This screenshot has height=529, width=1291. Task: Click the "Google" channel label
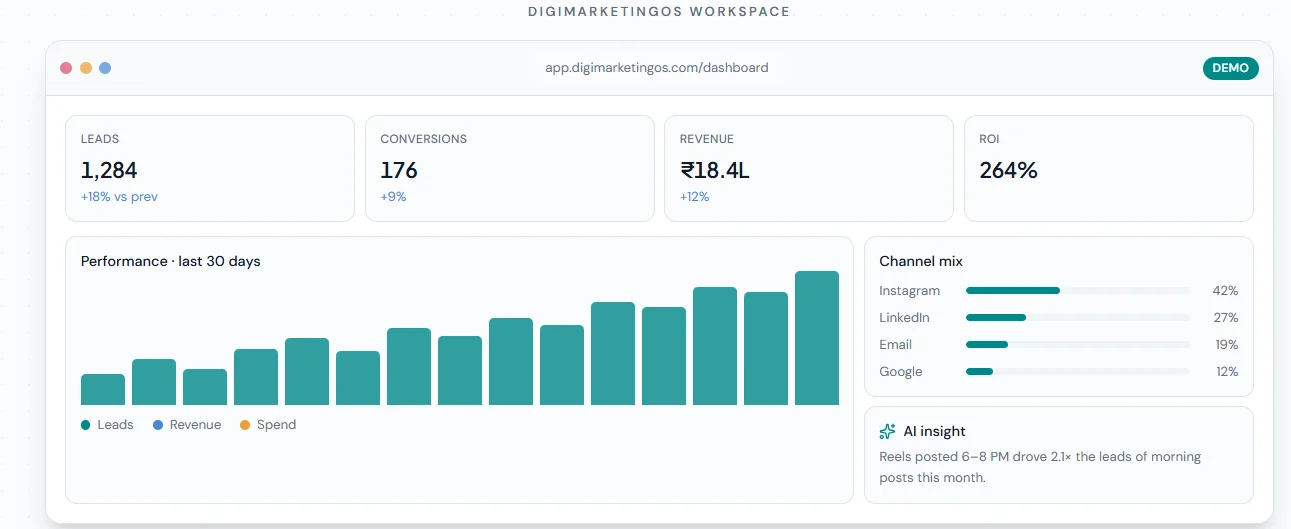[x=901, y=372]
